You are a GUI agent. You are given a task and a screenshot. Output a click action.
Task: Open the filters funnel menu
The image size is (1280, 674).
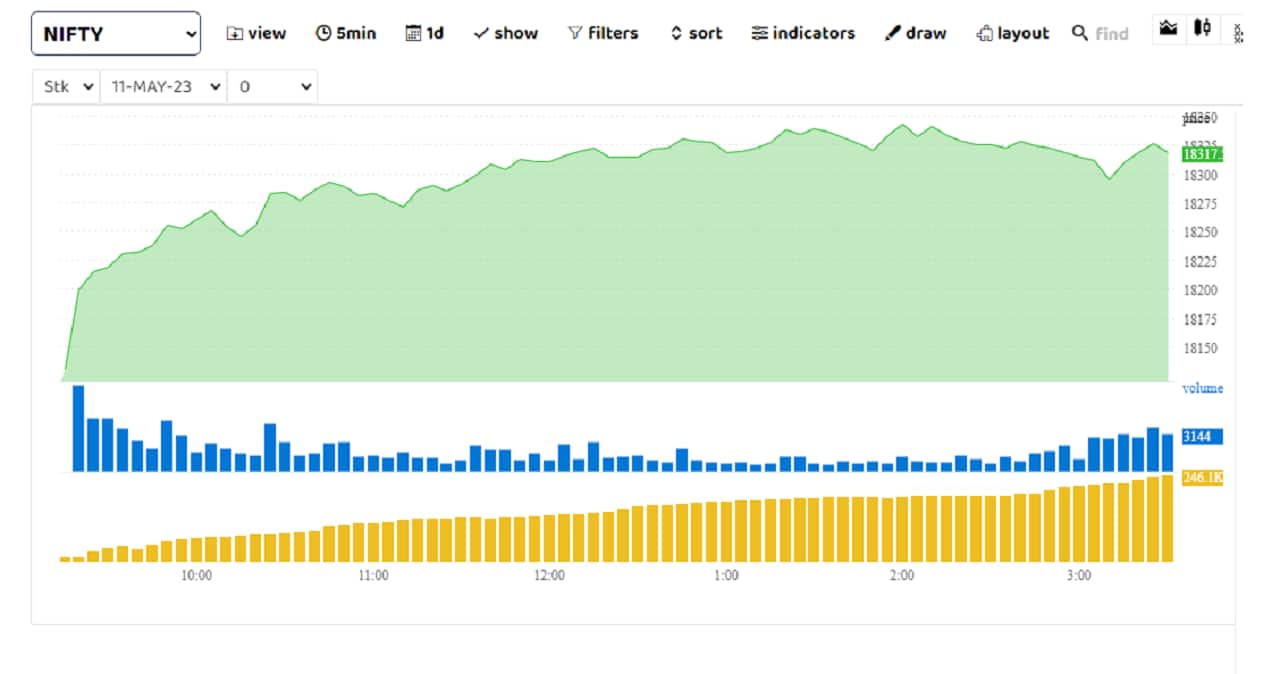[603, 33]
